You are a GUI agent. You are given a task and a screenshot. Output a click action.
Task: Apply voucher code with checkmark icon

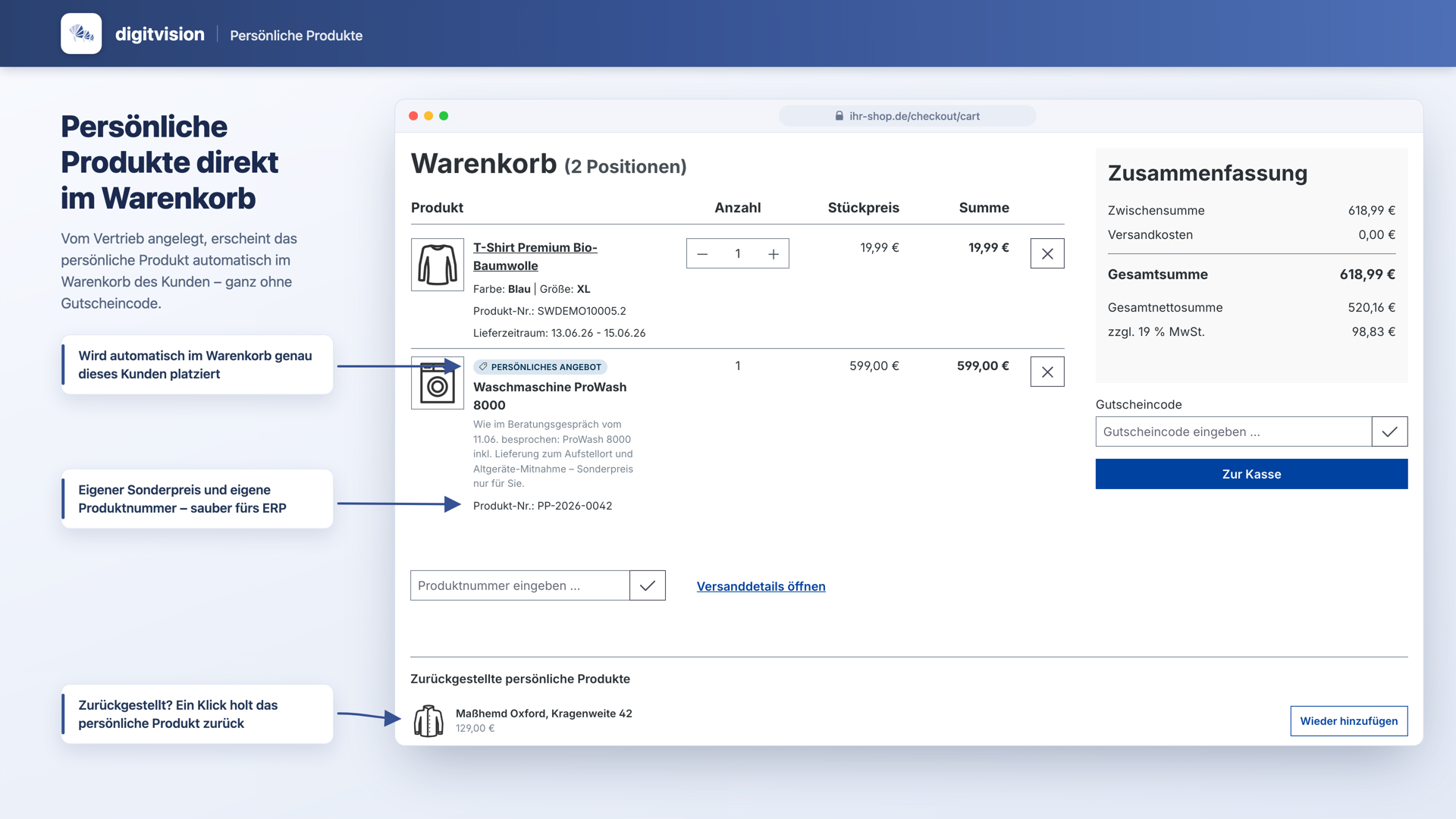(1389, 431)
